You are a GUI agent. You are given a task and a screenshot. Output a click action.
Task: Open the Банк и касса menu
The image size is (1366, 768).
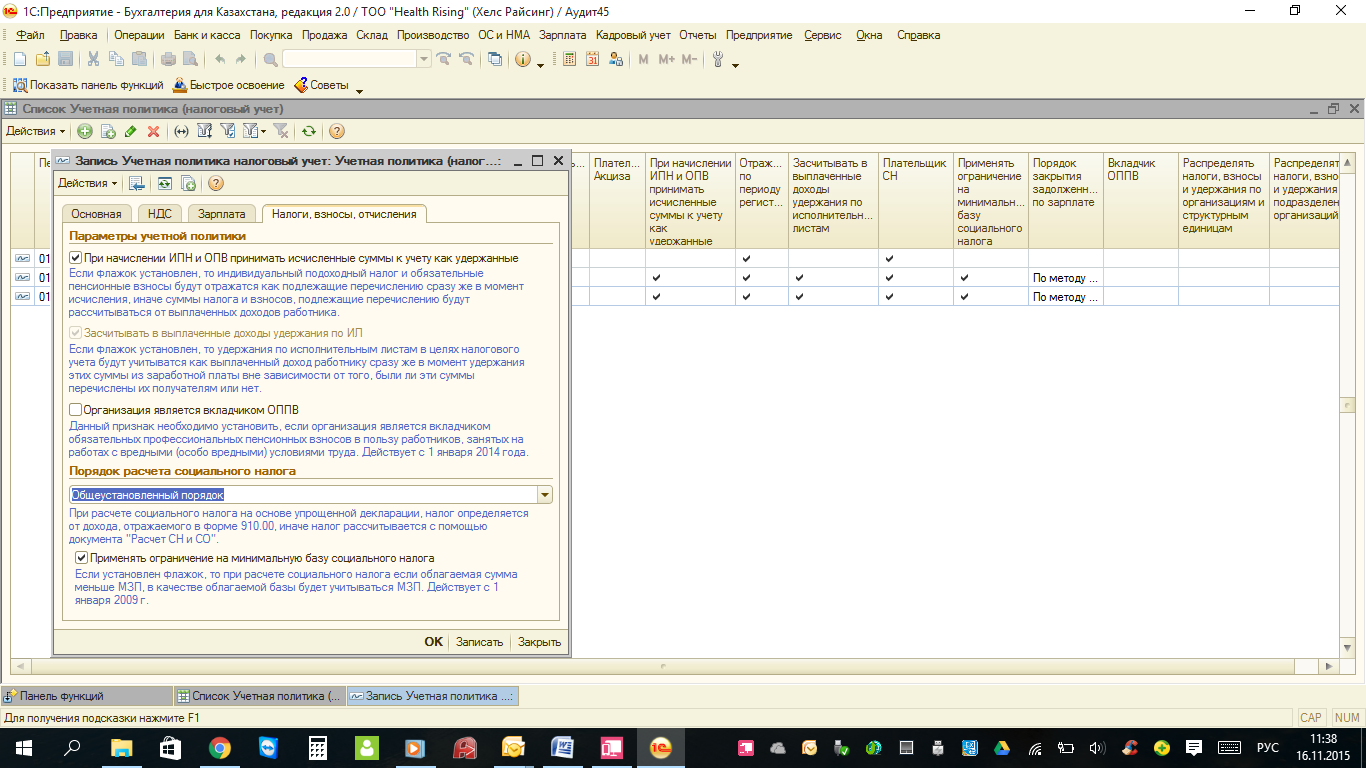pyautogui.click(x=207, y=35)
